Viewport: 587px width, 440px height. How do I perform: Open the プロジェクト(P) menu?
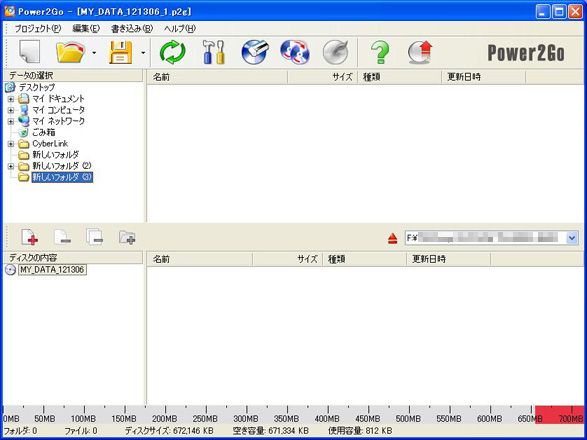coord(37,28)
